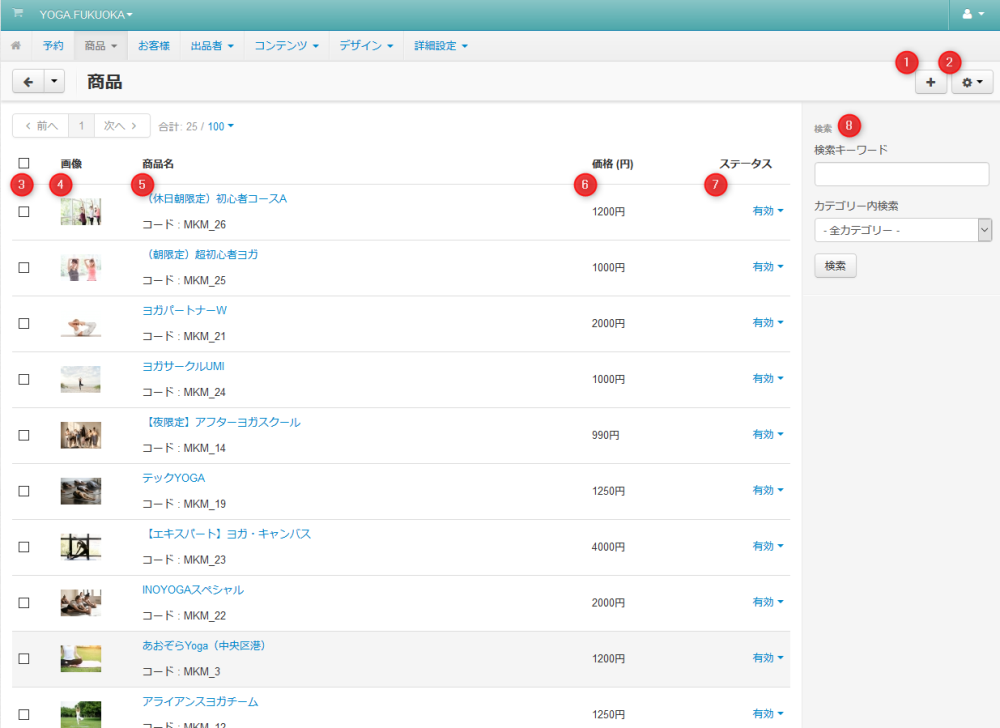Sort by 価格 (円) column header
The width and height of the screenshot is (1000, 728).
612,164
